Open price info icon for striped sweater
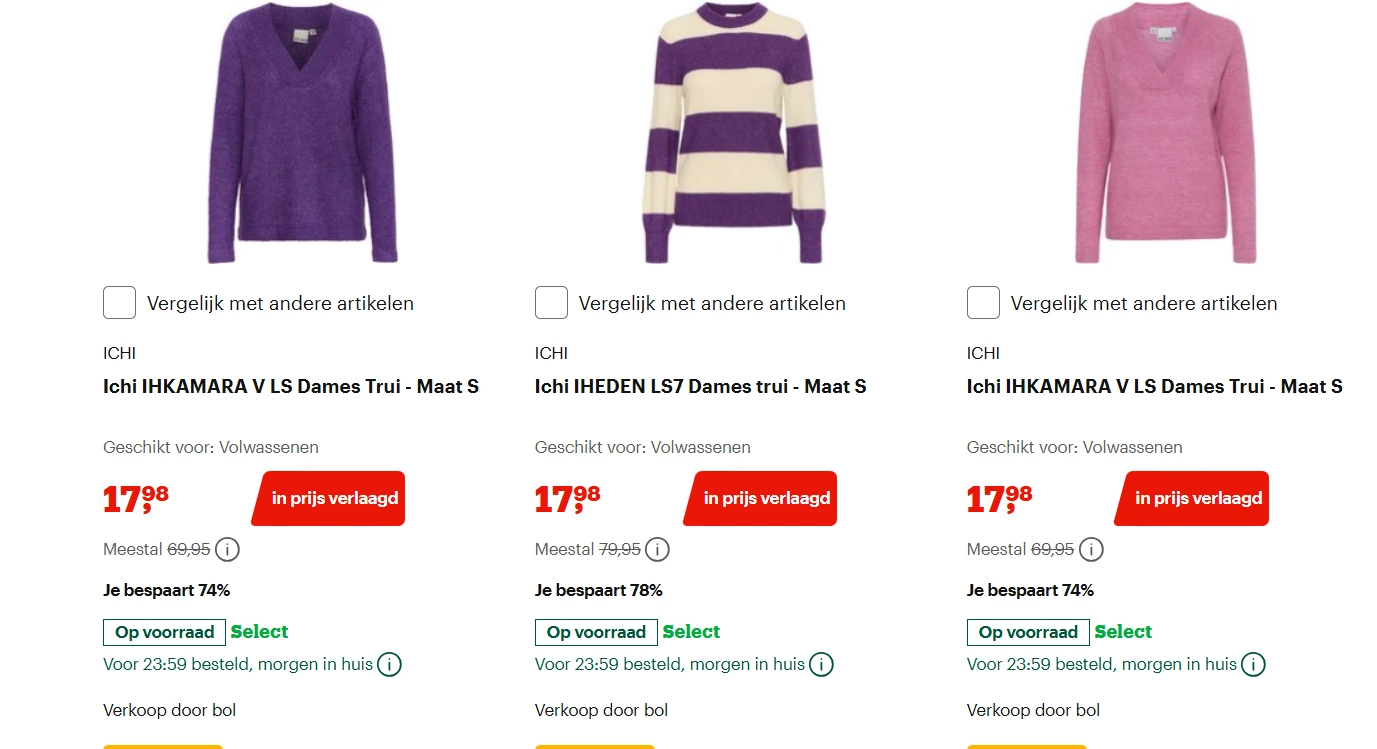The width and height of the screenshot is (1377, 749). [657, 549]
